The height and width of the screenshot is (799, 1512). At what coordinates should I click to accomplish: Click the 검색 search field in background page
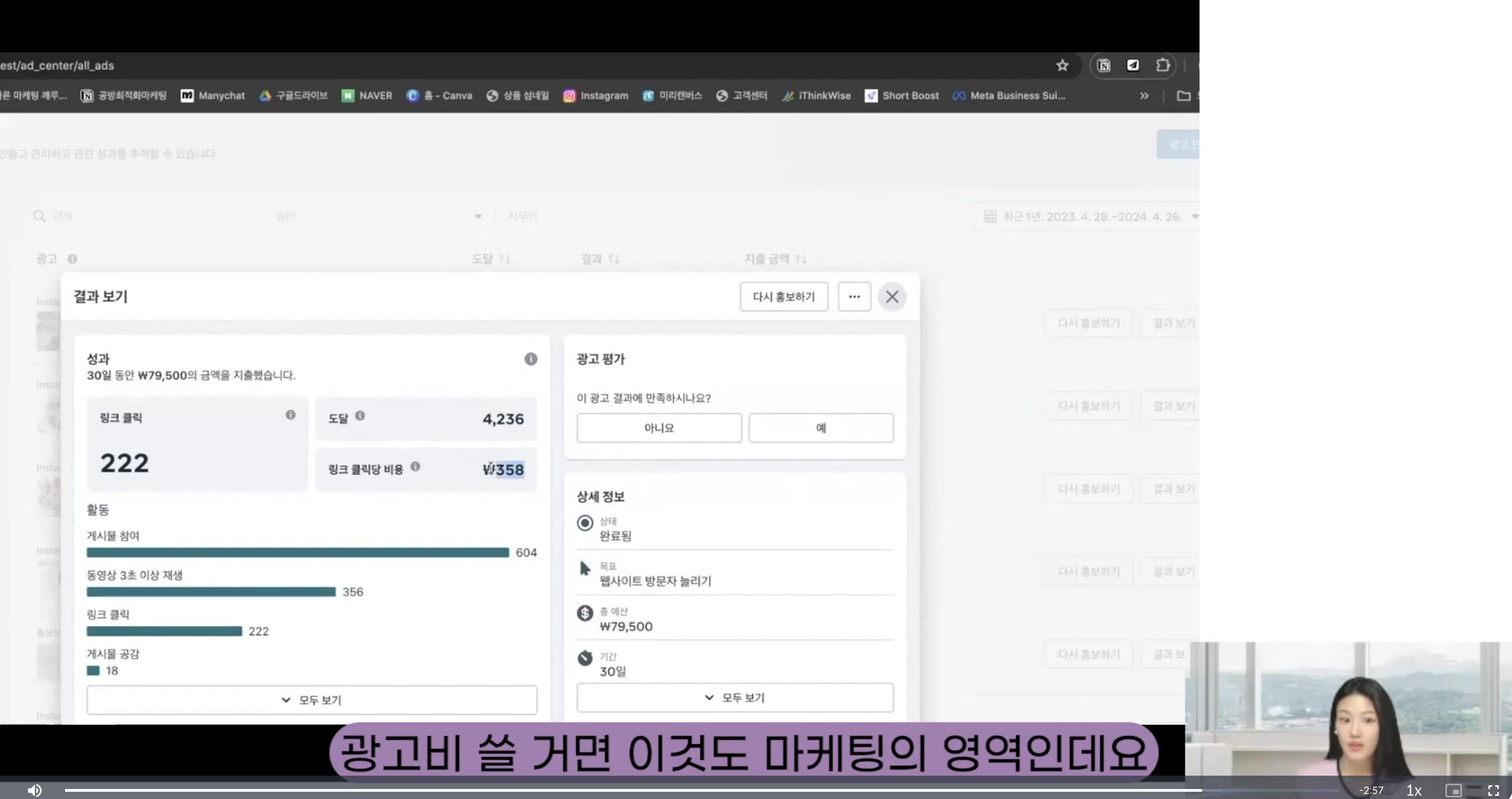[x=147, y=217]
